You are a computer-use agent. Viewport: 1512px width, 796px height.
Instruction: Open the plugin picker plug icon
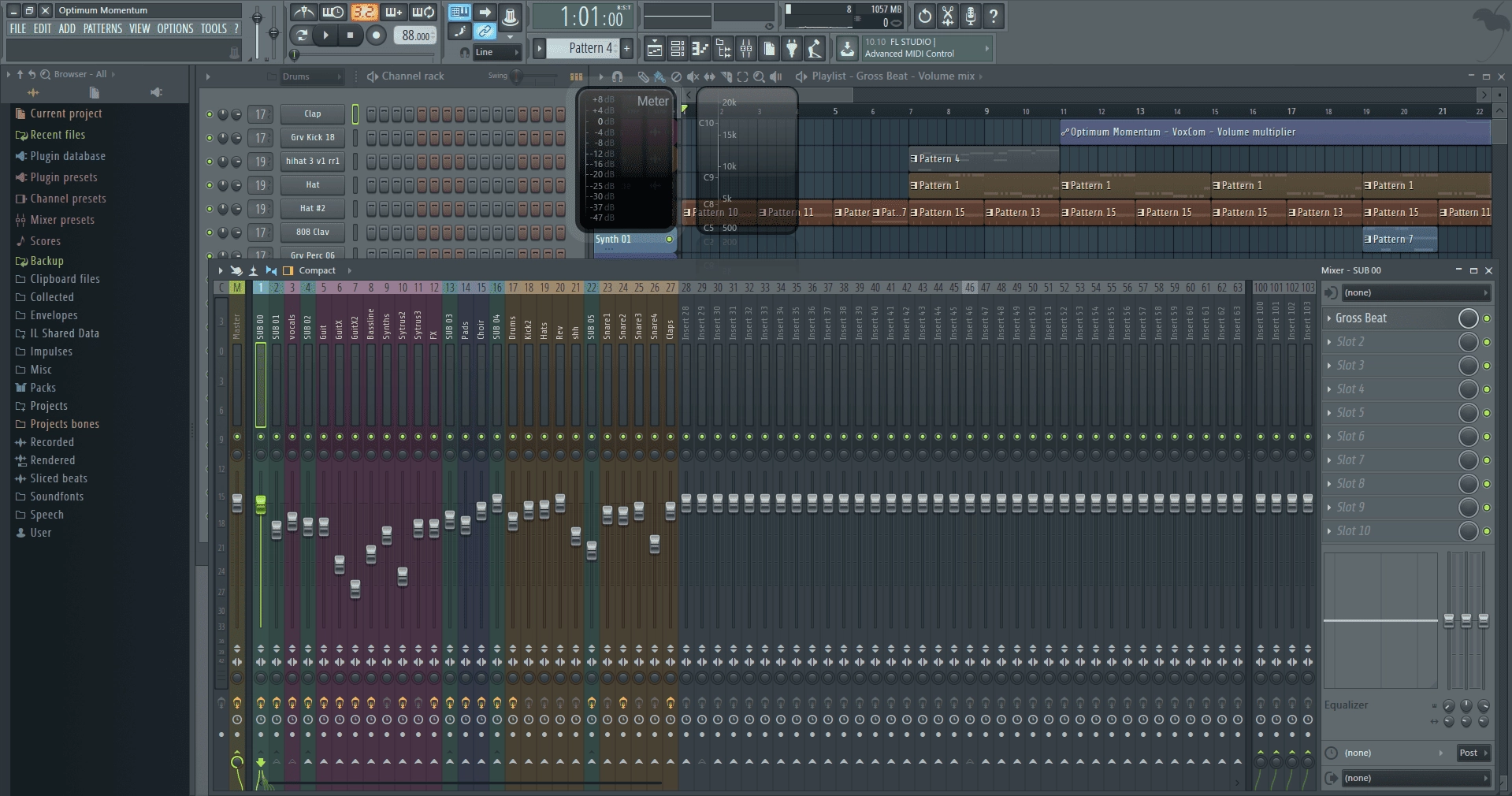pos(792,49)
